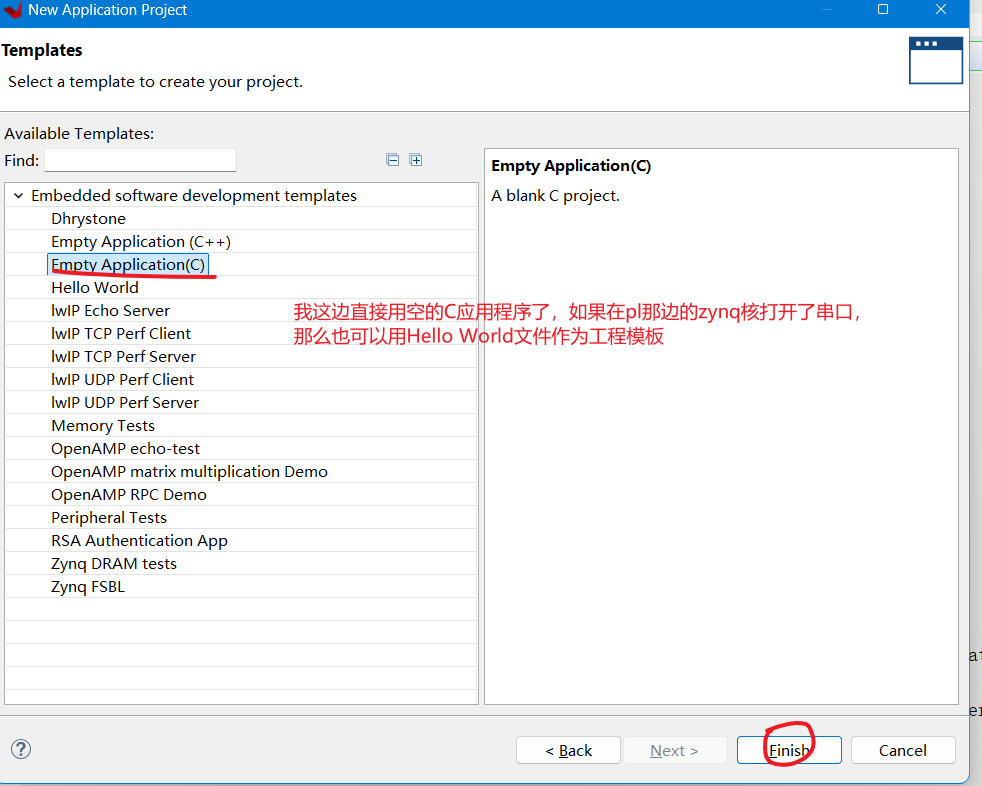Cancel the New Application Project dialog

(902, 750)
